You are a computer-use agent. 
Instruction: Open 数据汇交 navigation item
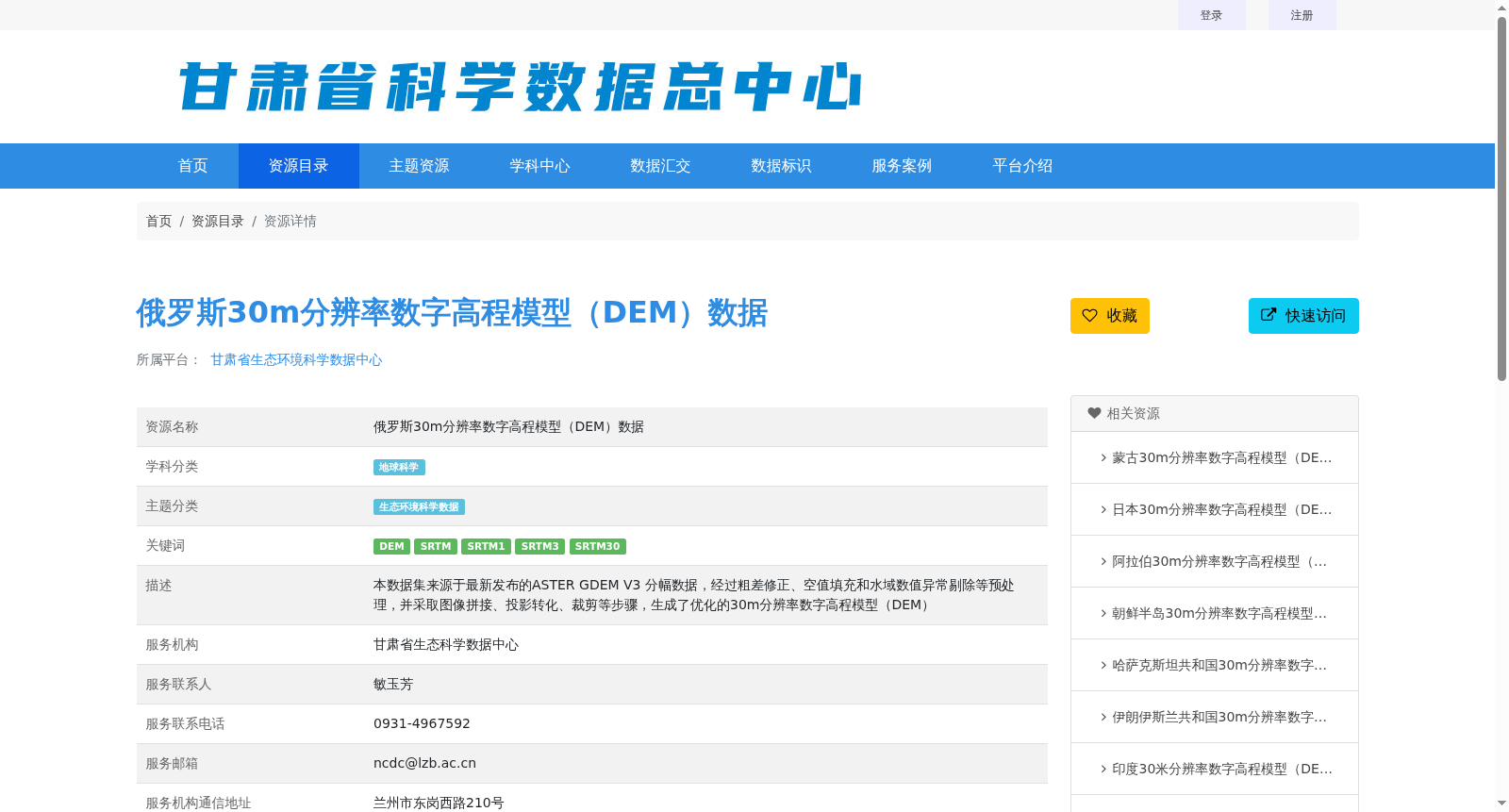661,166
